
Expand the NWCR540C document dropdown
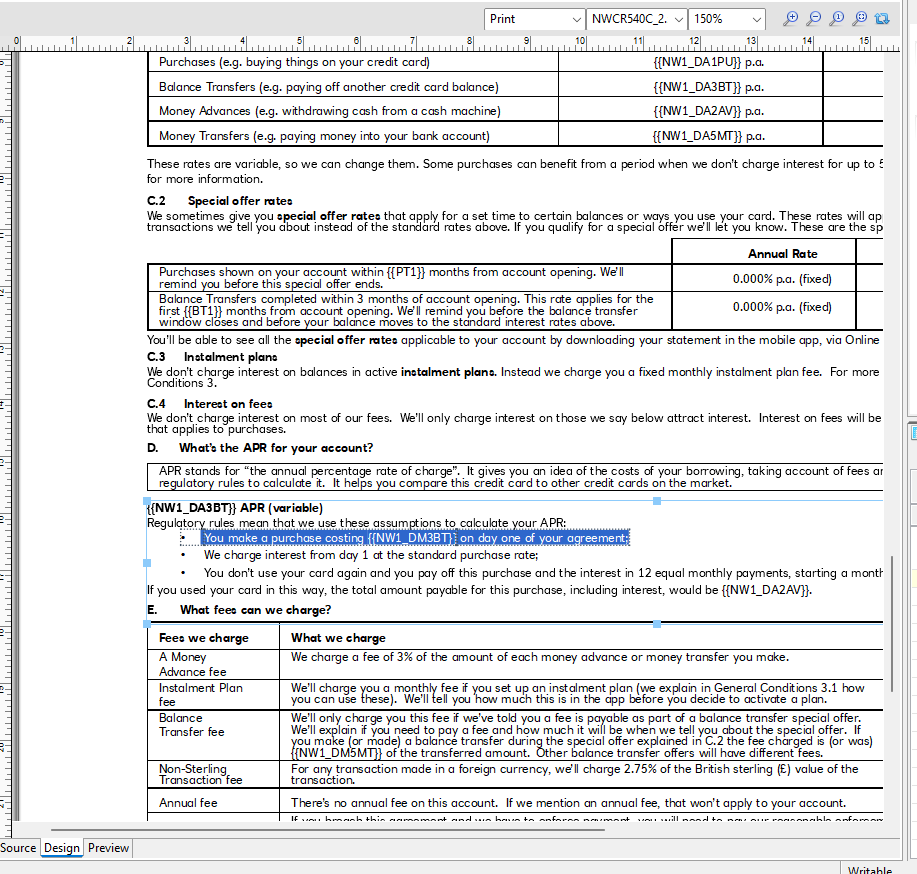tap(637, 19)
